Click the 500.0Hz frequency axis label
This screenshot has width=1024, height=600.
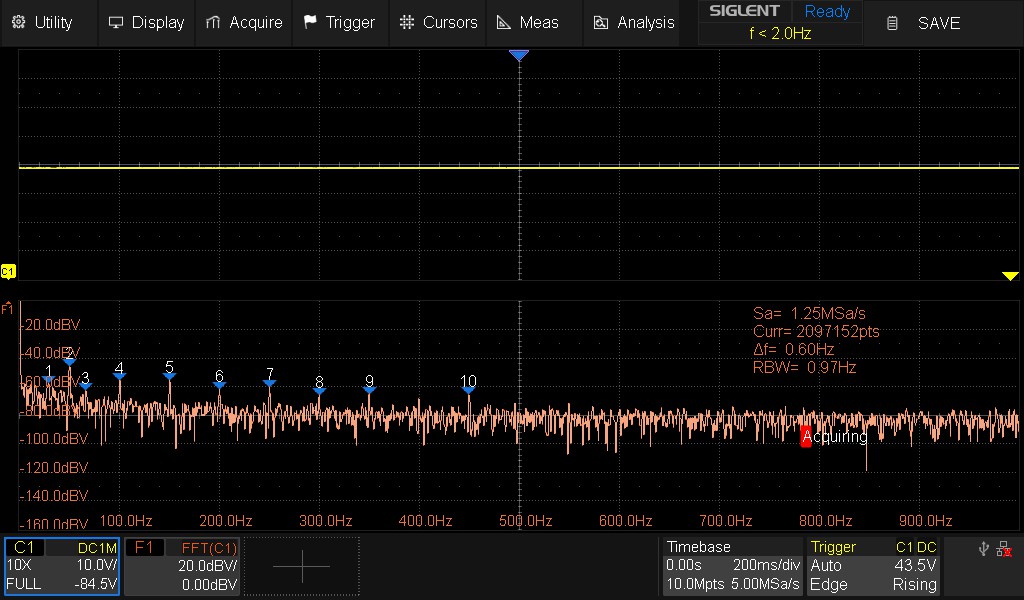pos(525,521)
